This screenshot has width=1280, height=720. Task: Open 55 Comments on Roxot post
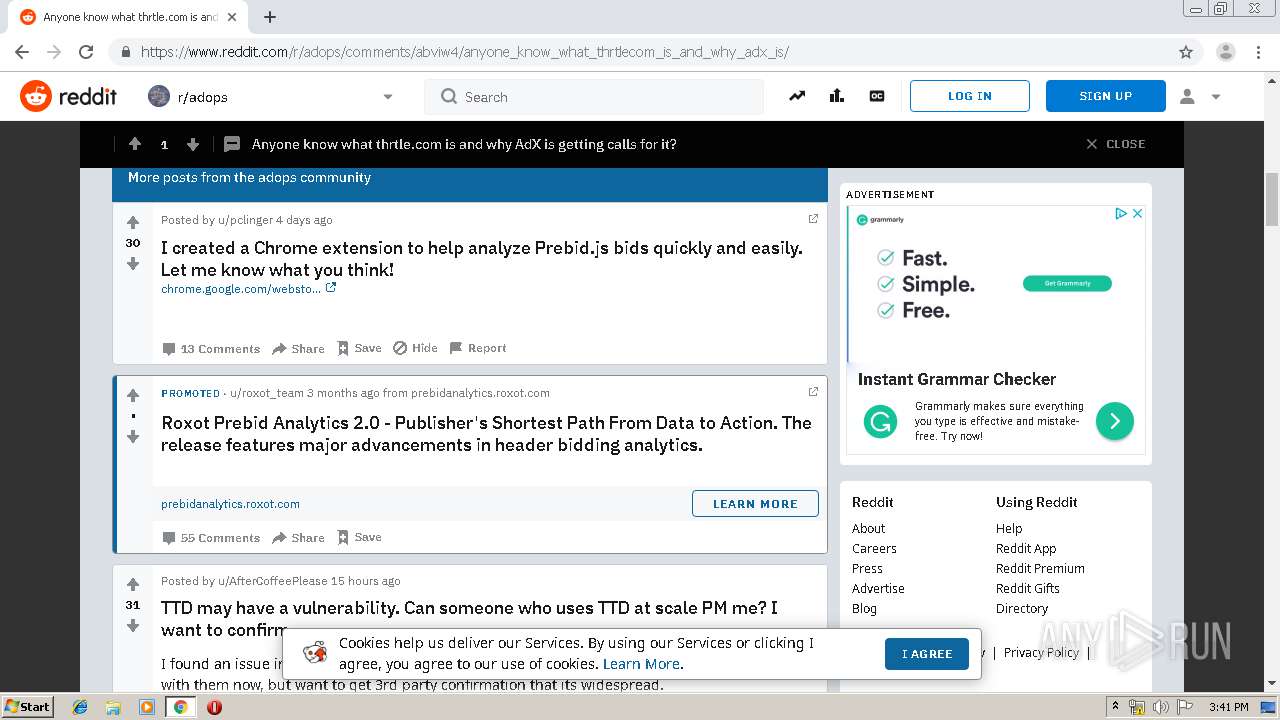211,537
